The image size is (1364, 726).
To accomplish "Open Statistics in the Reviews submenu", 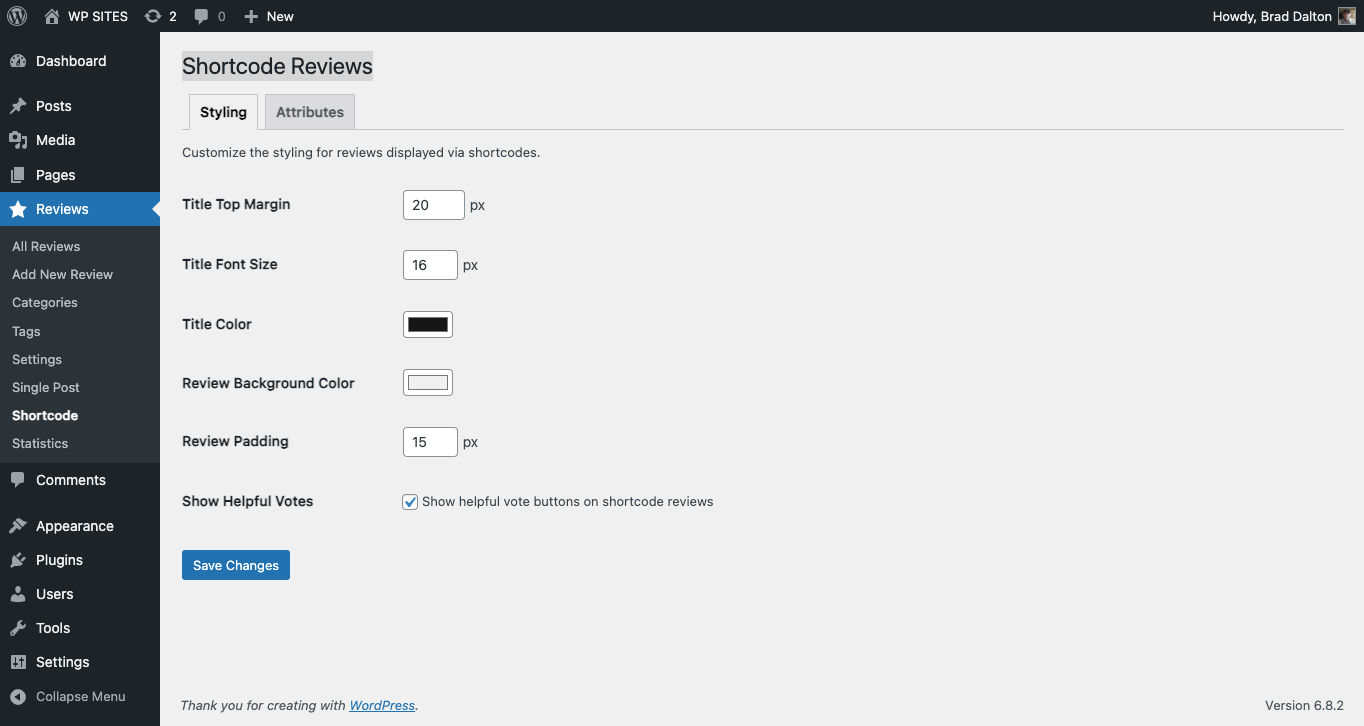I will [40, 443].
